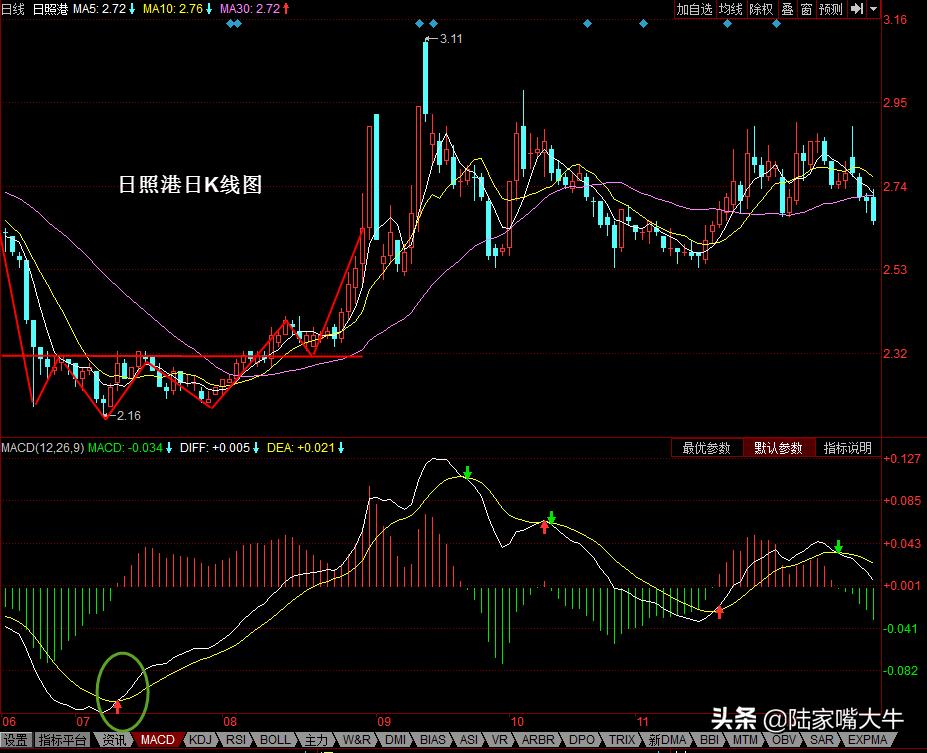Click the next-page arrow in toolbar

(x=858, y=10)
